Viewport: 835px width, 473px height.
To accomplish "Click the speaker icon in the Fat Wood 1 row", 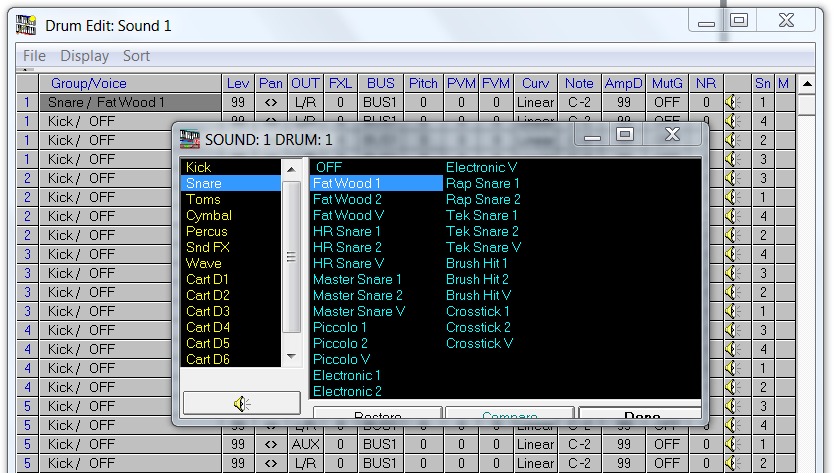I will pos(732,102).
